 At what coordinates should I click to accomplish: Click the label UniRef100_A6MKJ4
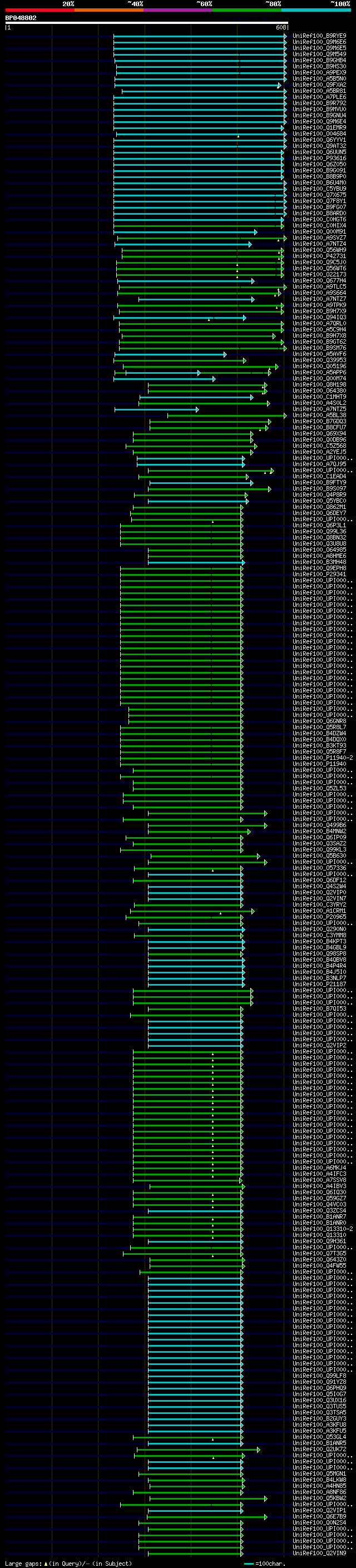coord(319,1168)
